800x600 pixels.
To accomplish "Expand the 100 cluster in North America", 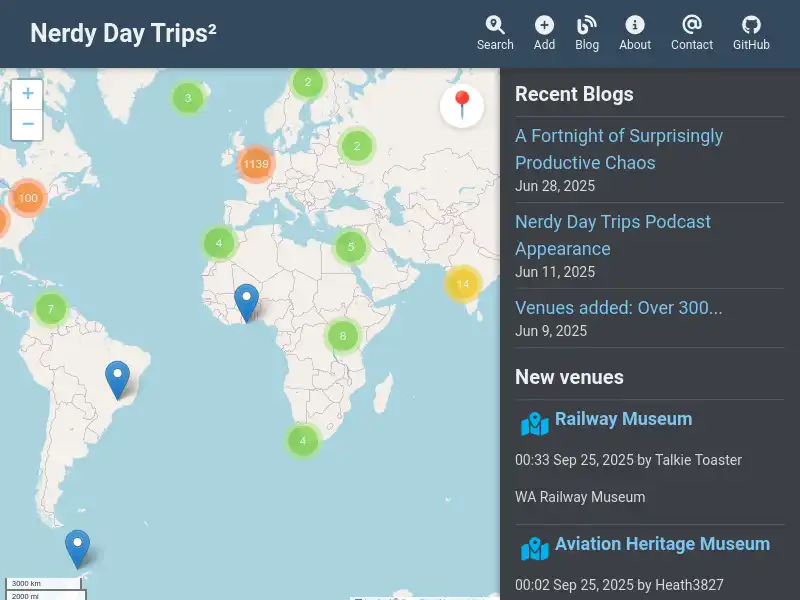I will tap(28, 198).
